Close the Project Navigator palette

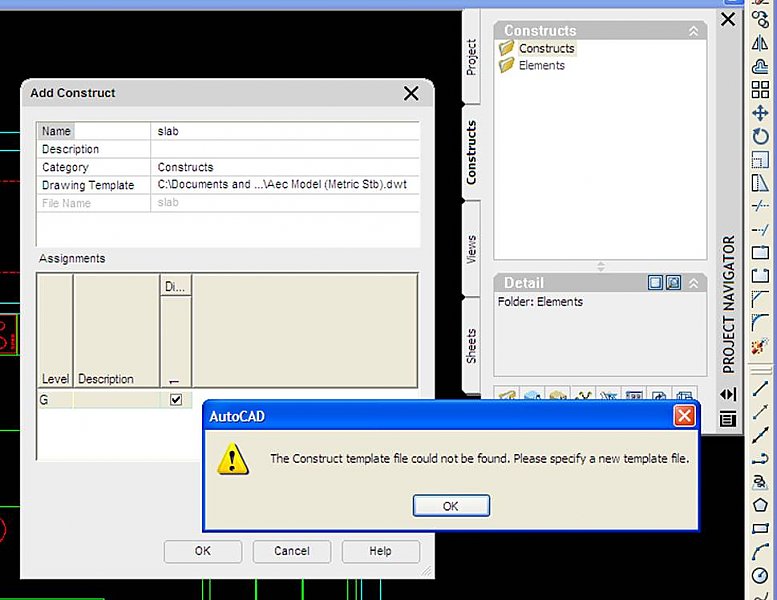[728, 19]
